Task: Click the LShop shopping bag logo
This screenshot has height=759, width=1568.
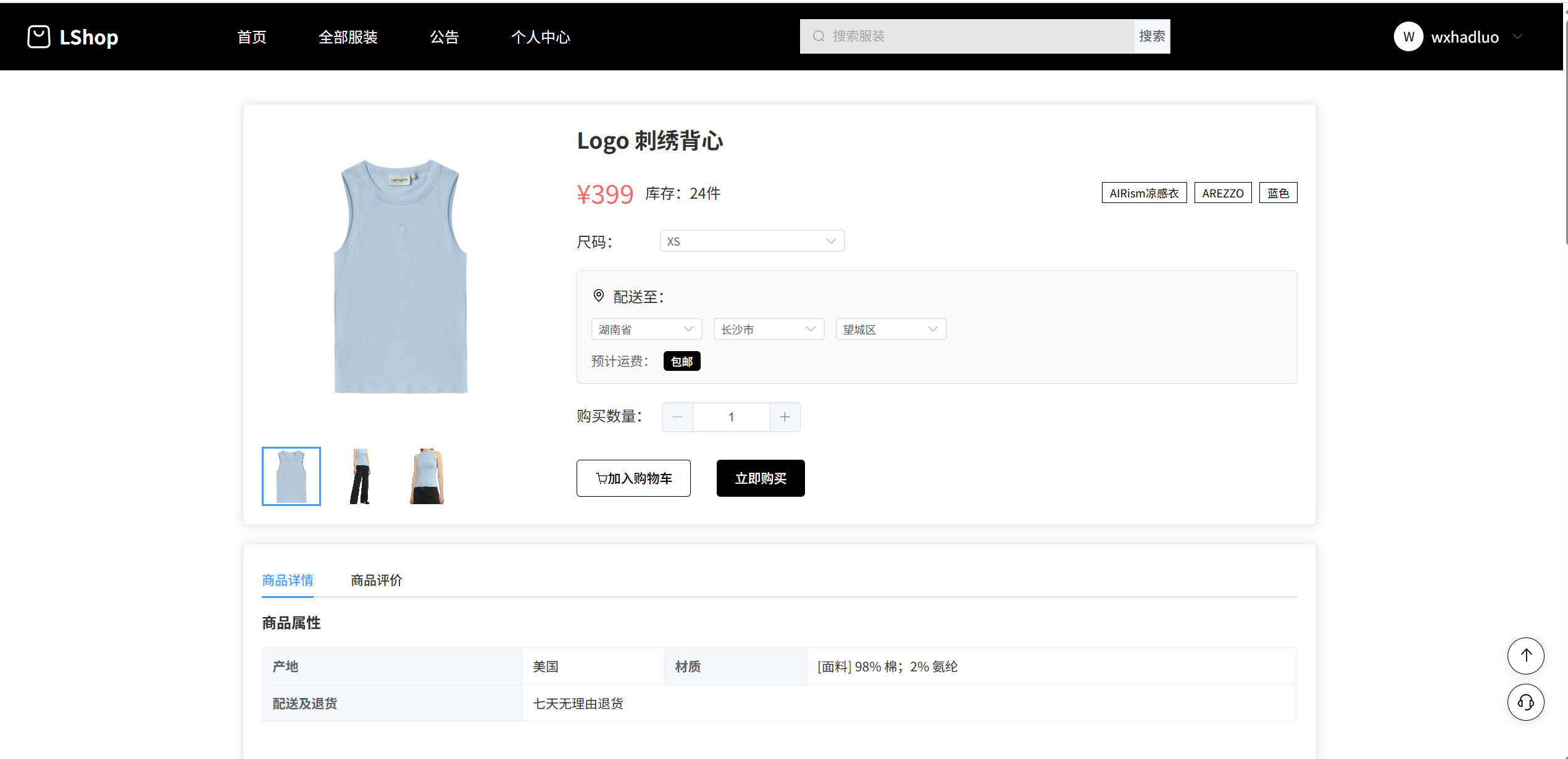Action: (39, 36)
